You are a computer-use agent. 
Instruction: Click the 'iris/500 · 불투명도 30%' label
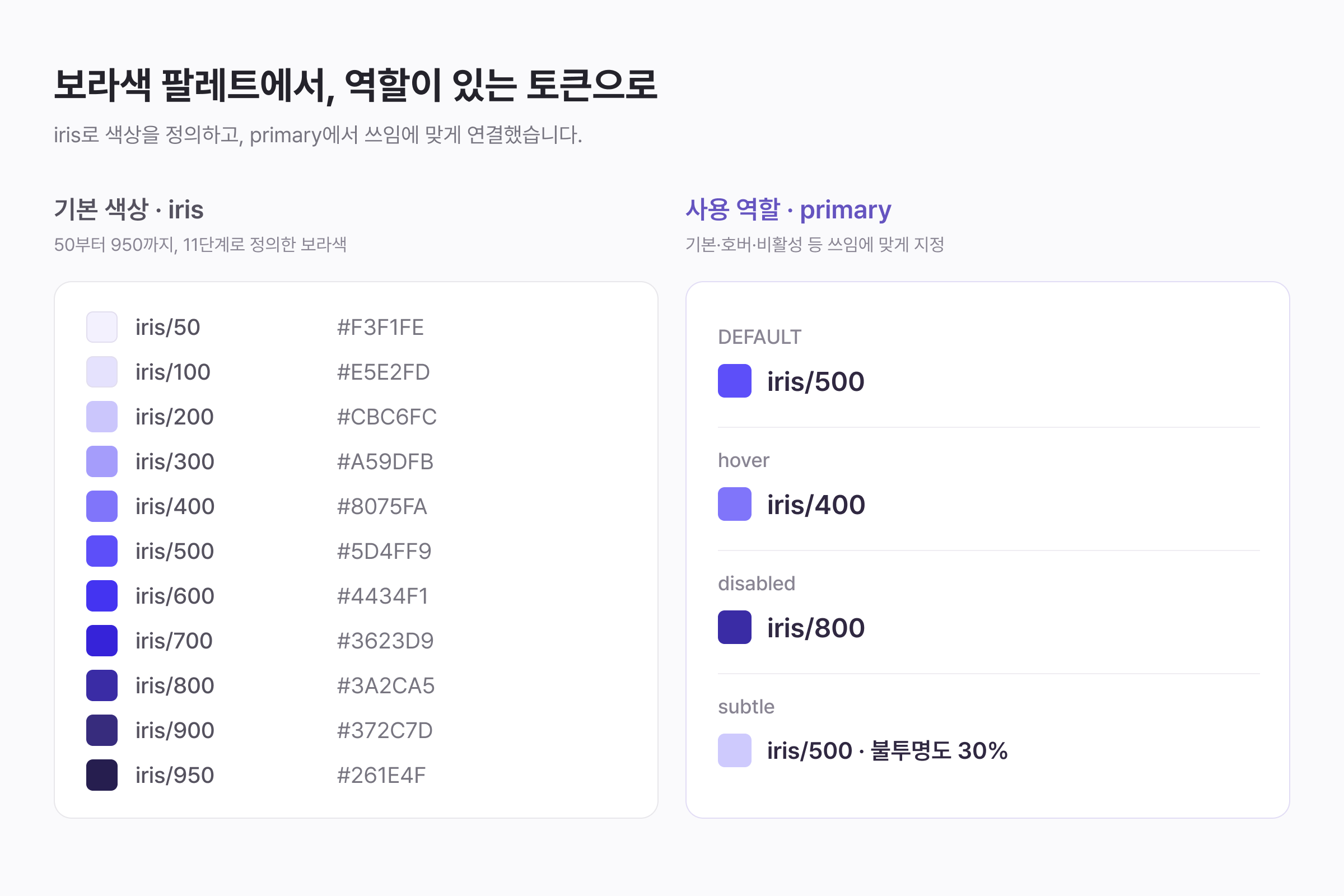click(887, 751)
